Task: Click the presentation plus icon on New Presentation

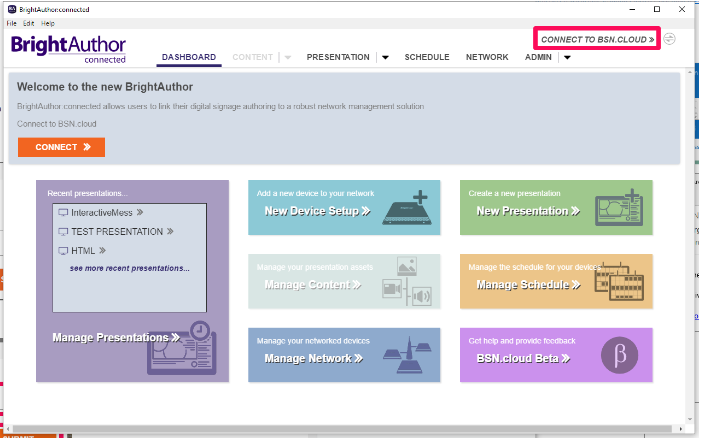Action: tap(619, 207)
